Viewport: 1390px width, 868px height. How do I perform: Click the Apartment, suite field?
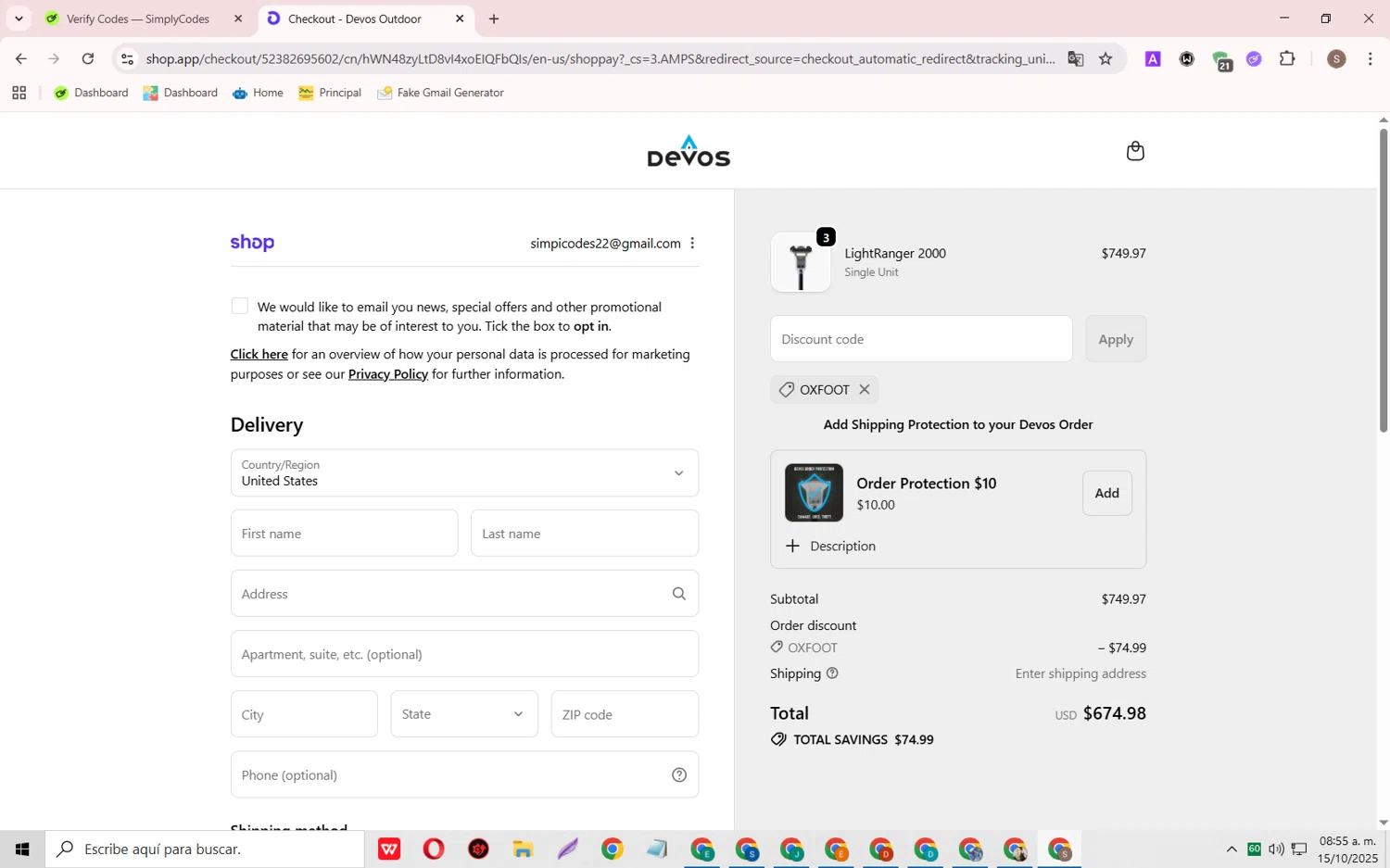click(464, 654)
